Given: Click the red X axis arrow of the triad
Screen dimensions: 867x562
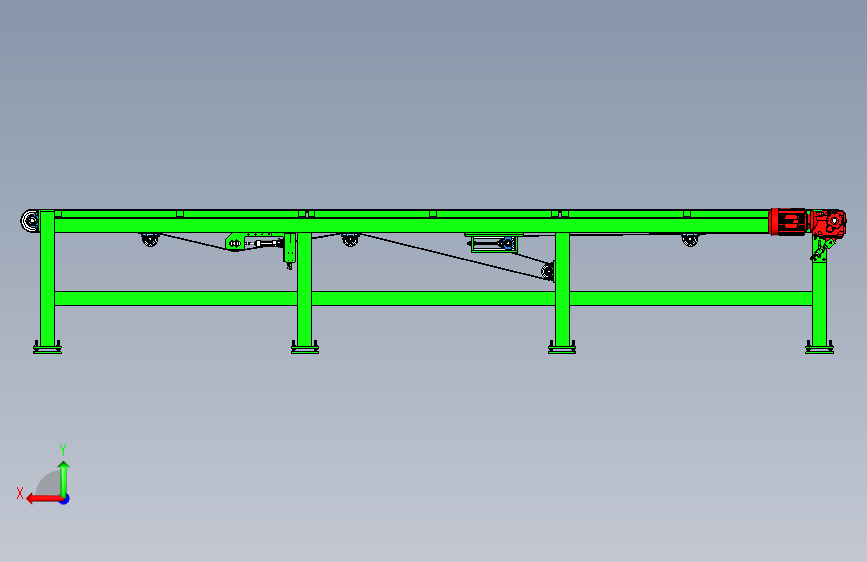Looking at the screenshot, I should click(x=44, y=499).
